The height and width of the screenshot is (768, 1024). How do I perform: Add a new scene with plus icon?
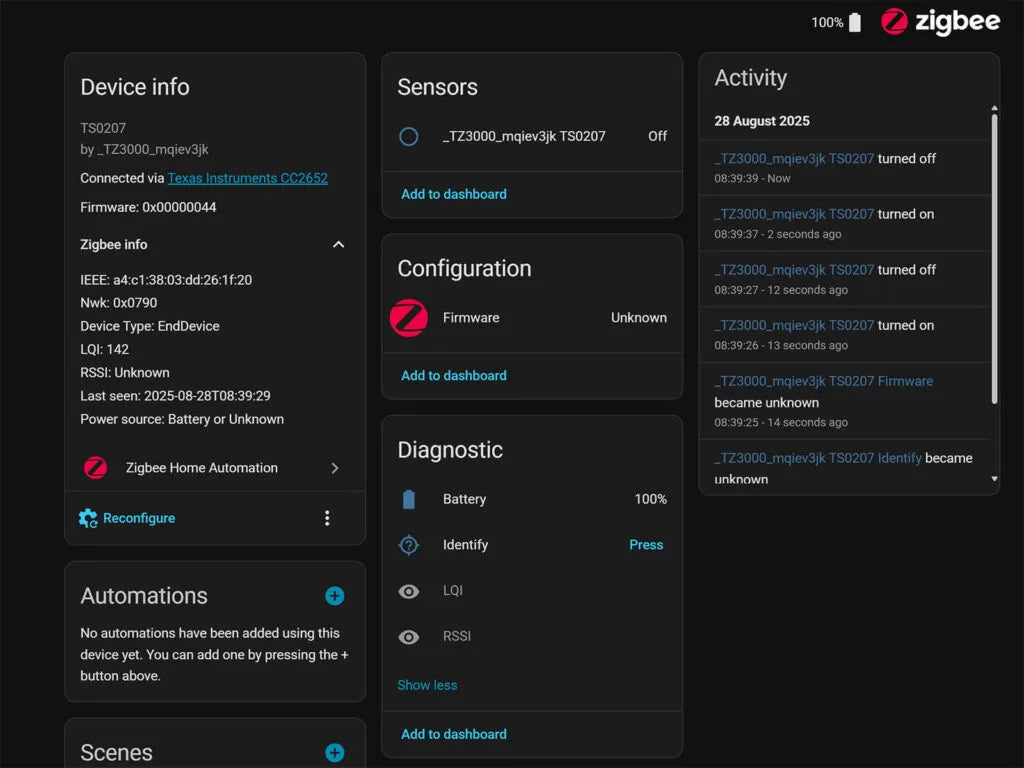coord(335,753)
